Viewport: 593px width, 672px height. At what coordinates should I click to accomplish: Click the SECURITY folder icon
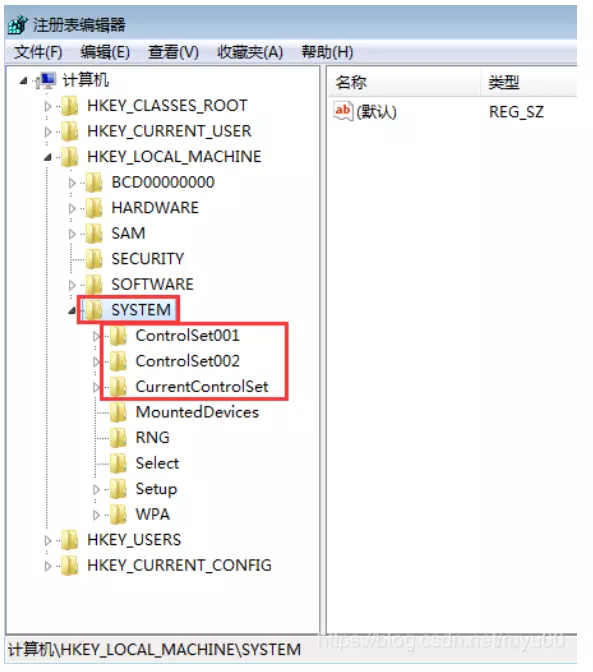click(x=94, y=259)
